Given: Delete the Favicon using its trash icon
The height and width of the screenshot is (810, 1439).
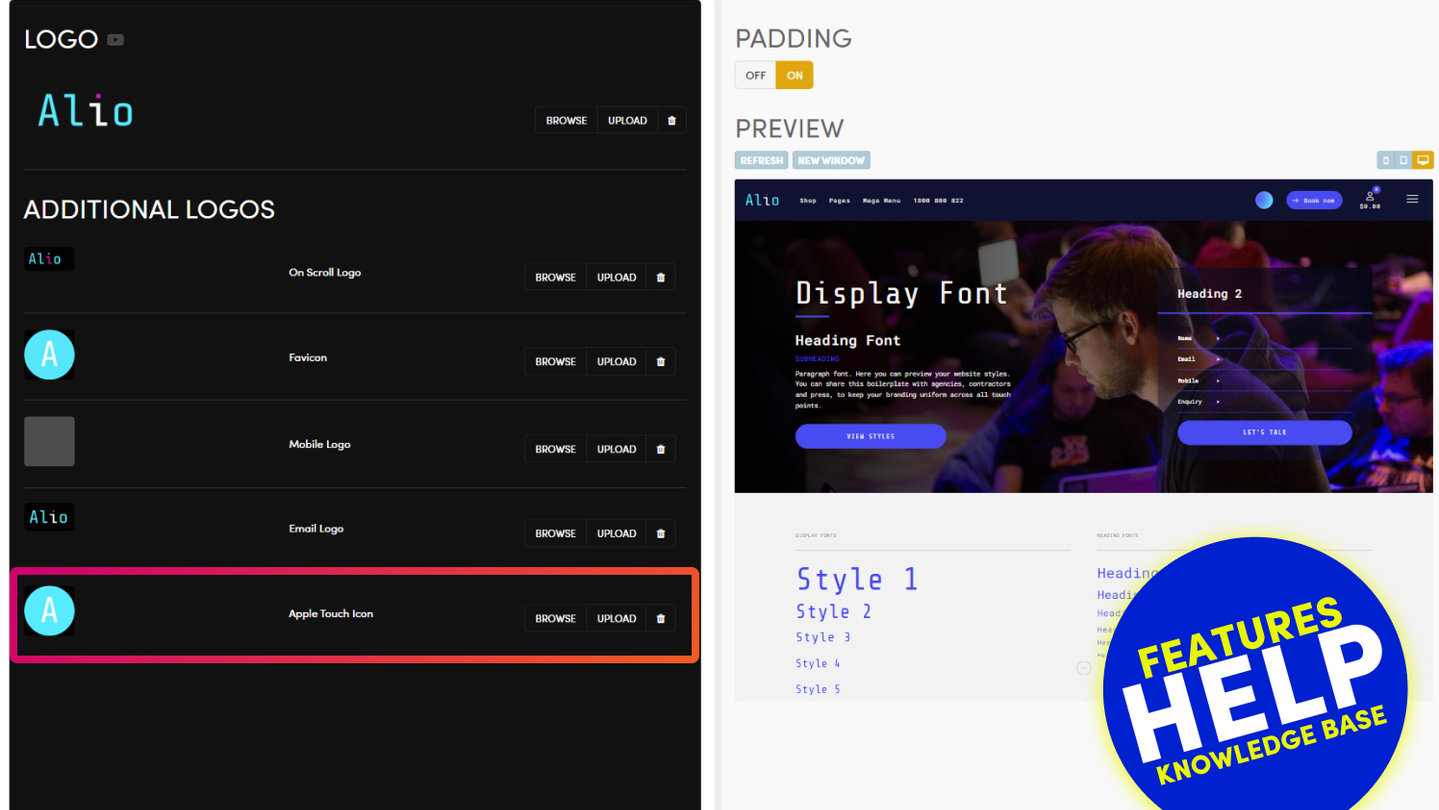Looking at the screenshot, I should point(660,362).
